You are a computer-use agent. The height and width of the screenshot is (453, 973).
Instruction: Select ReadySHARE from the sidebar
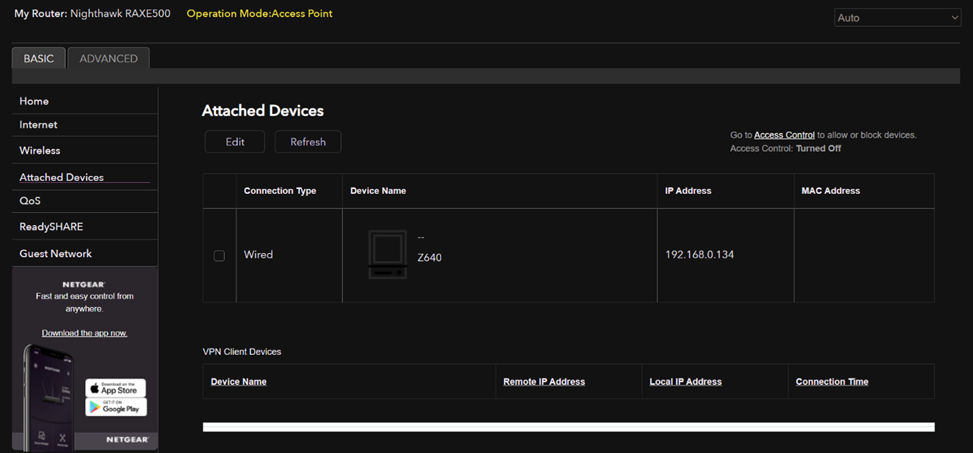tap(50, 227)
